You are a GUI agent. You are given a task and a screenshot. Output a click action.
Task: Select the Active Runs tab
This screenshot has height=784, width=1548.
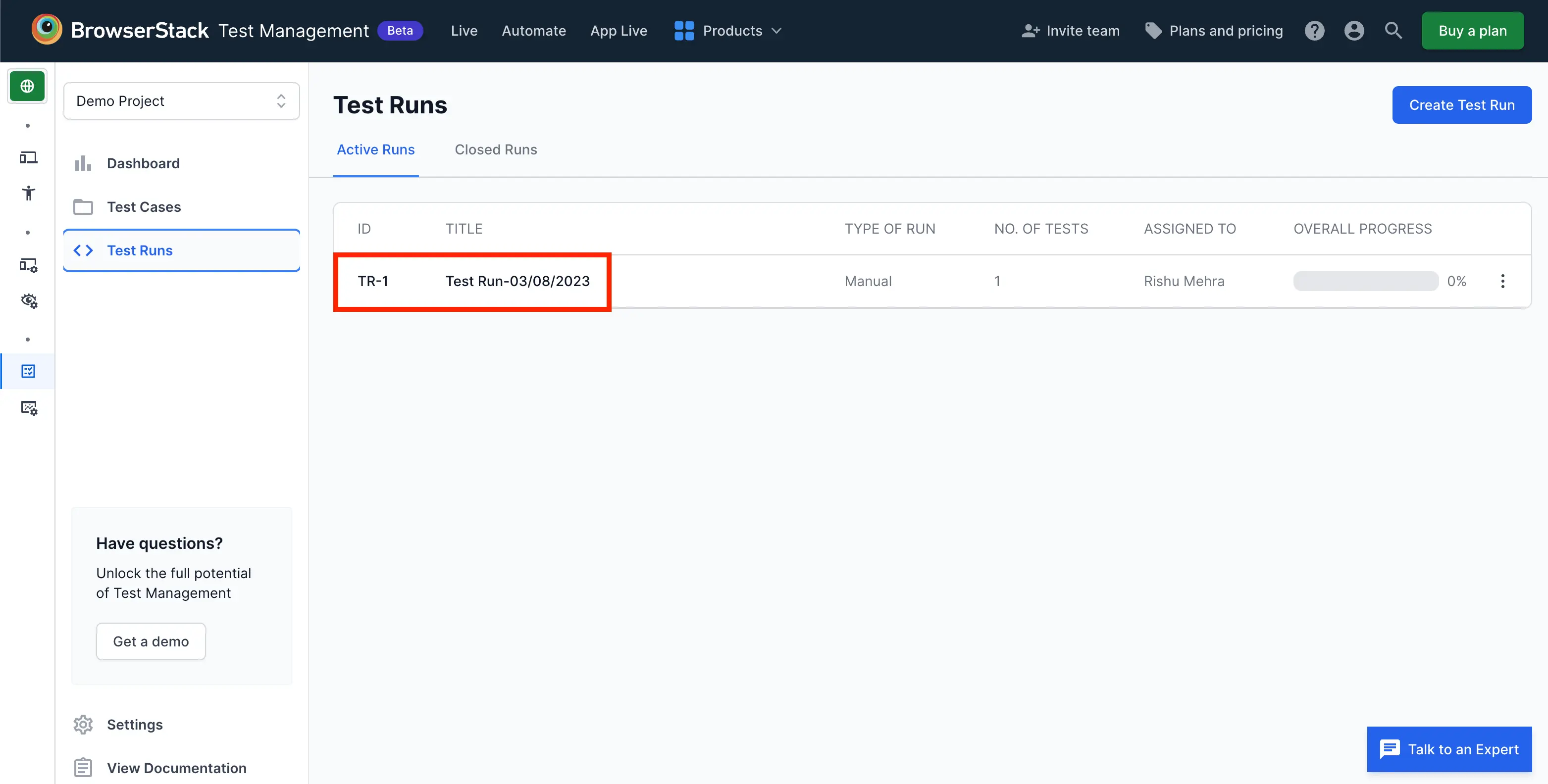(x=375, y=149)
